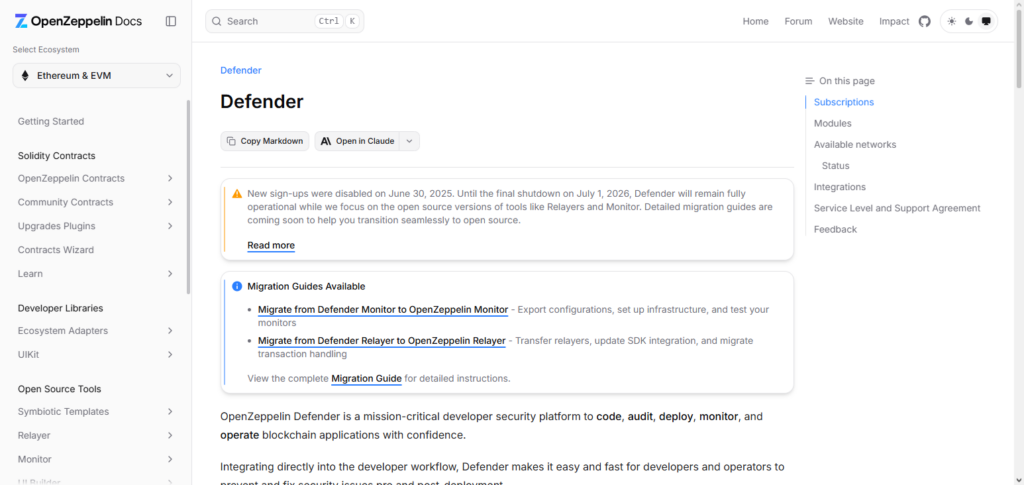Jump to Status subsection

tap(835, 166)
